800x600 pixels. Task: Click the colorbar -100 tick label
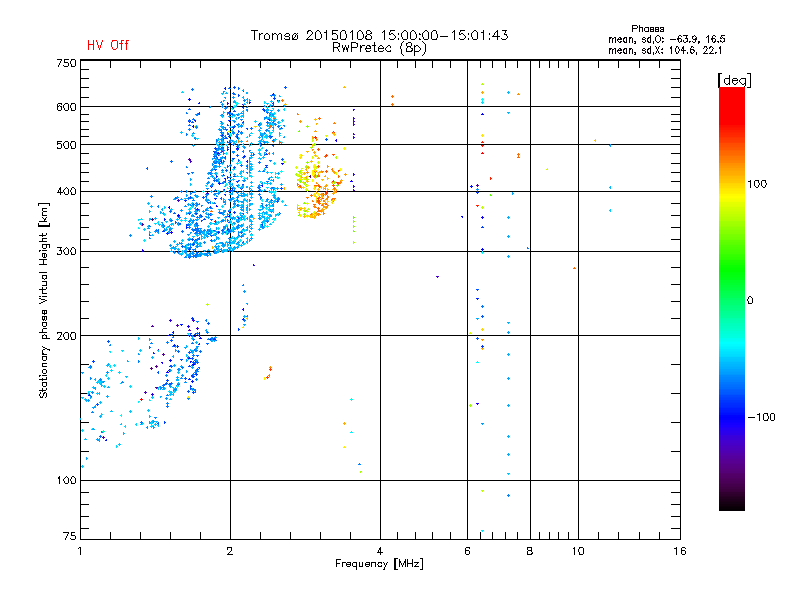click(x=761, y=417)
